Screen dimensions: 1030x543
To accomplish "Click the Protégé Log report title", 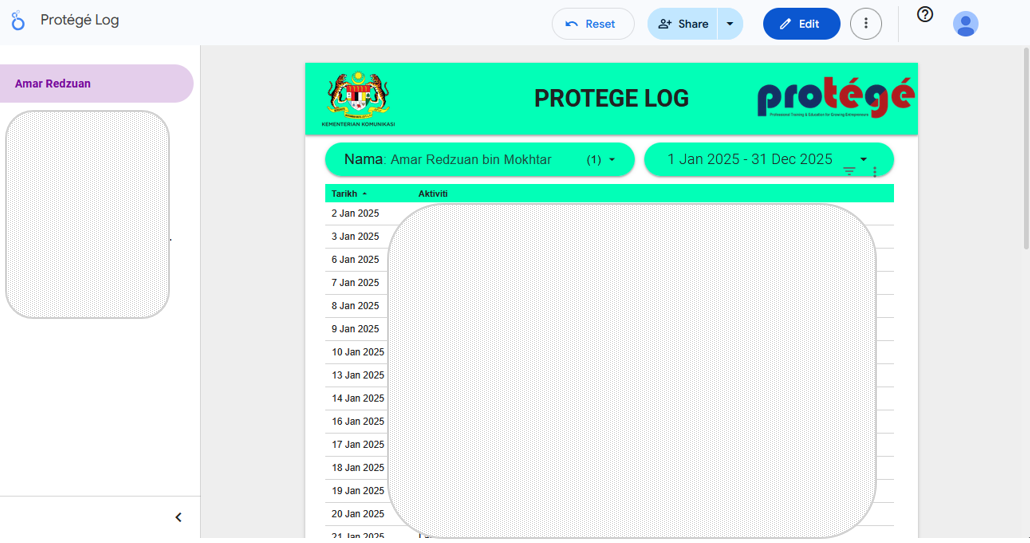I will pyautogui.click(x=79, y=20).
